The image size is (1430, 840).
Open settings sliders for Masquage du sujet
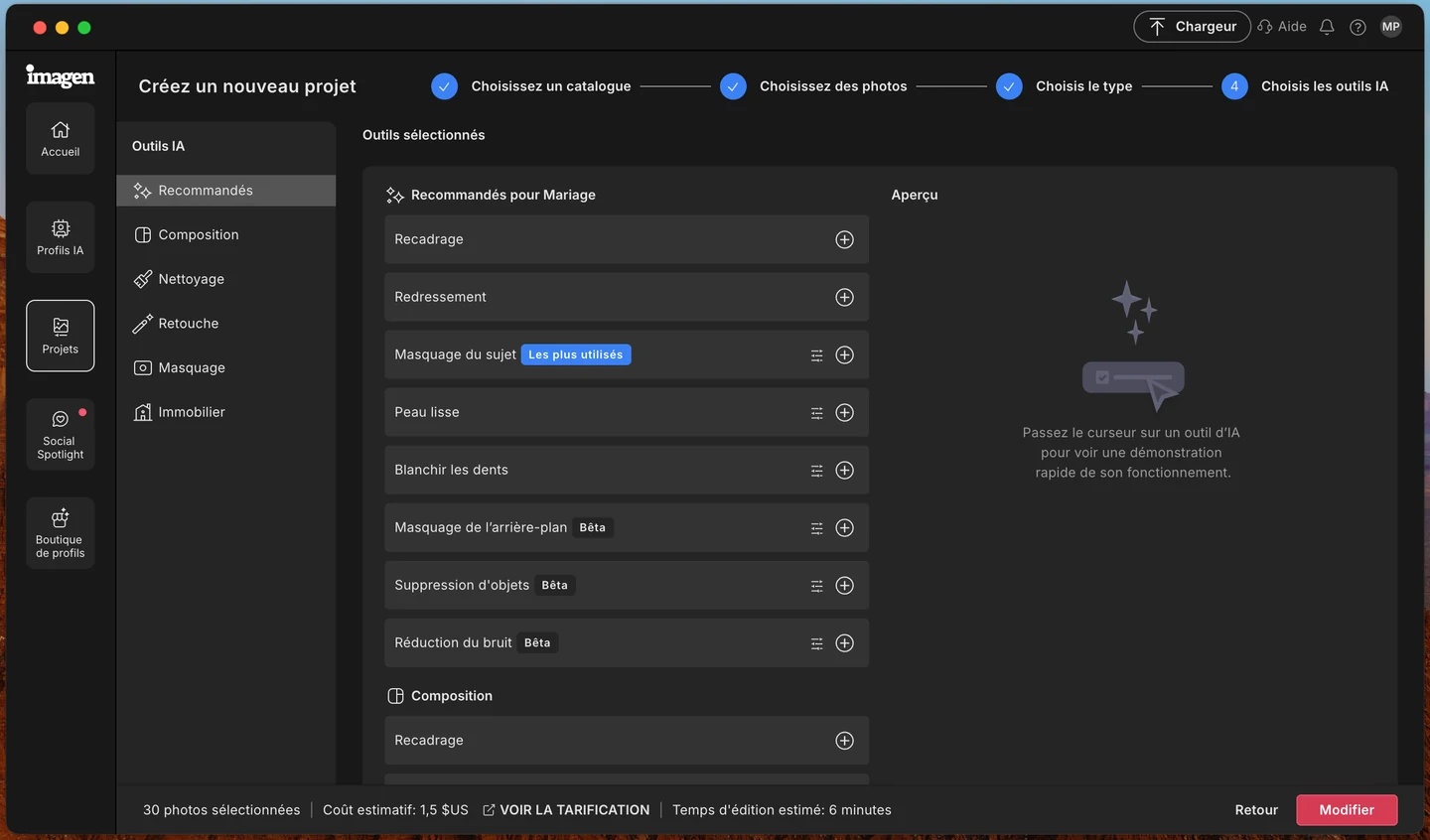coord(816,354)
